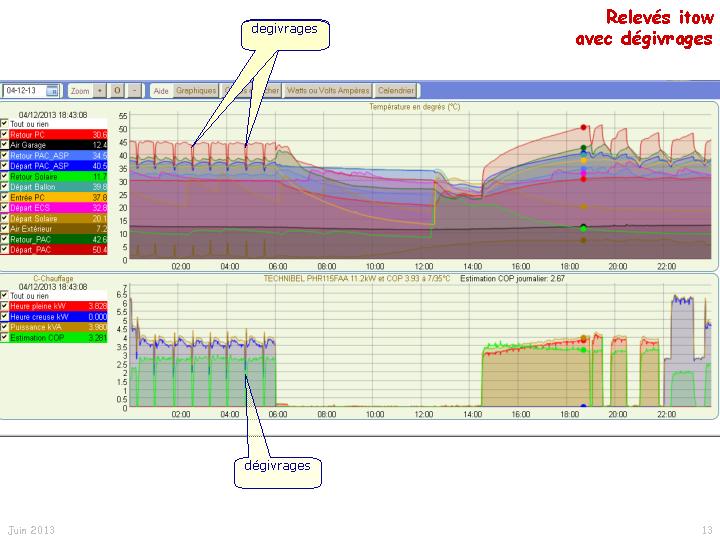Viewport: 720px width, 540px height.
Task: Click the zoom reset O button
Action: pyautogui.click(x=117, y=91)
